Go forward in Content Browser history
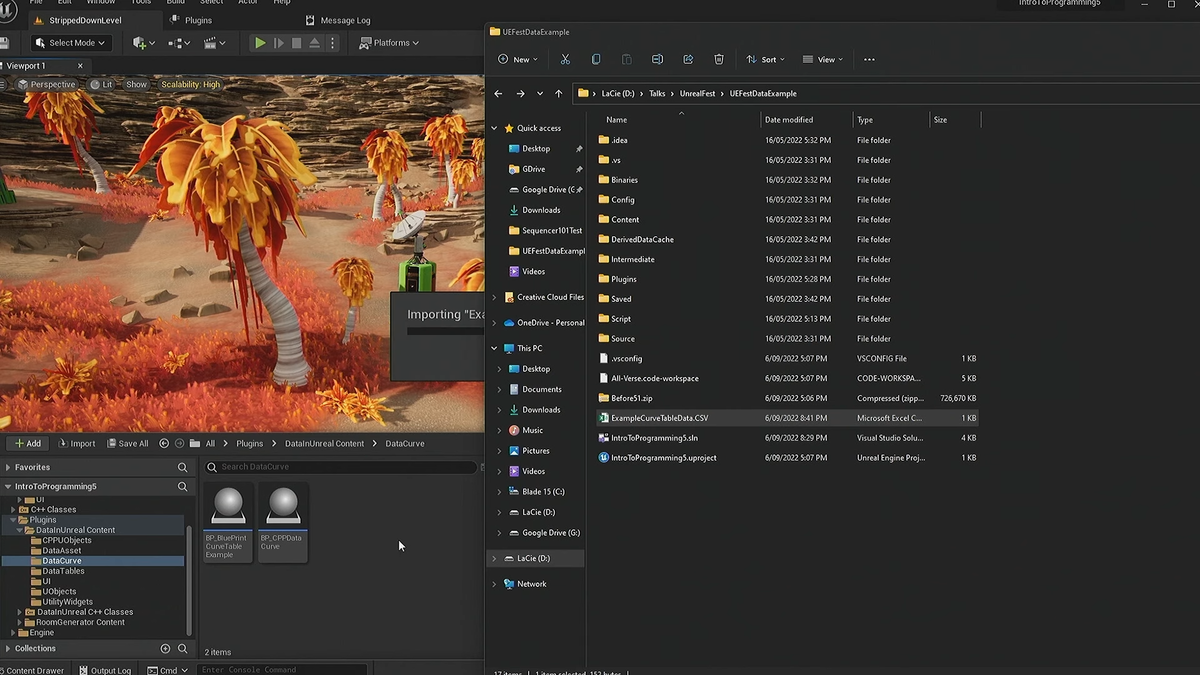This screenshot has width=1200, height=675. 179,443
